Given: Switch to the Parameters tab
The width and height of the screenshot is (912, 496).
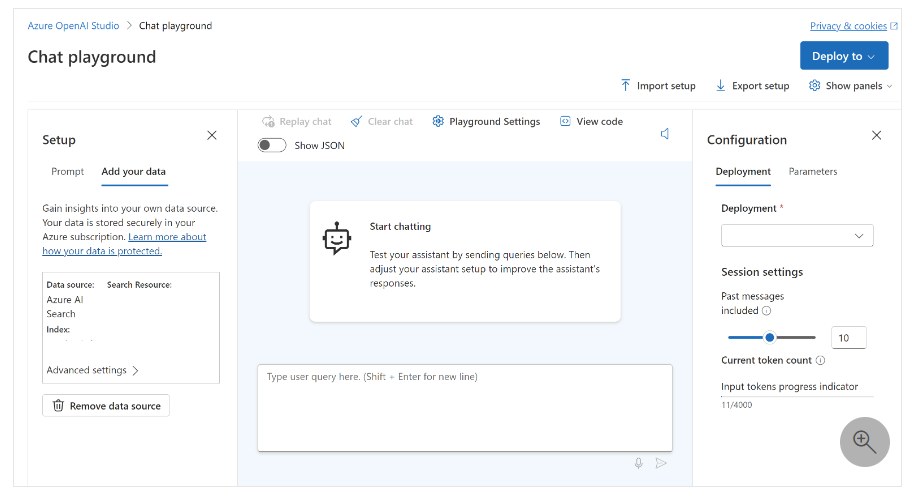Looking at the screenshot, I should (x=813, y=172).
